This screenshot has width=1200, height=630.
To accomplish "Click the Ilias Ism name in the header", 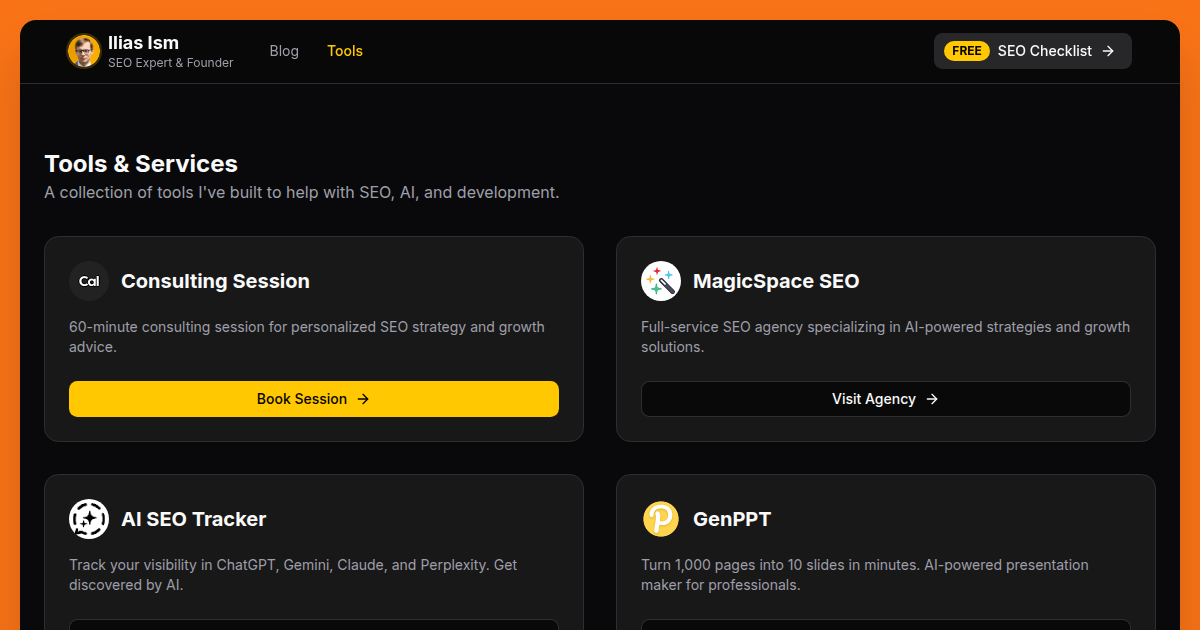I will coord(143,43).
